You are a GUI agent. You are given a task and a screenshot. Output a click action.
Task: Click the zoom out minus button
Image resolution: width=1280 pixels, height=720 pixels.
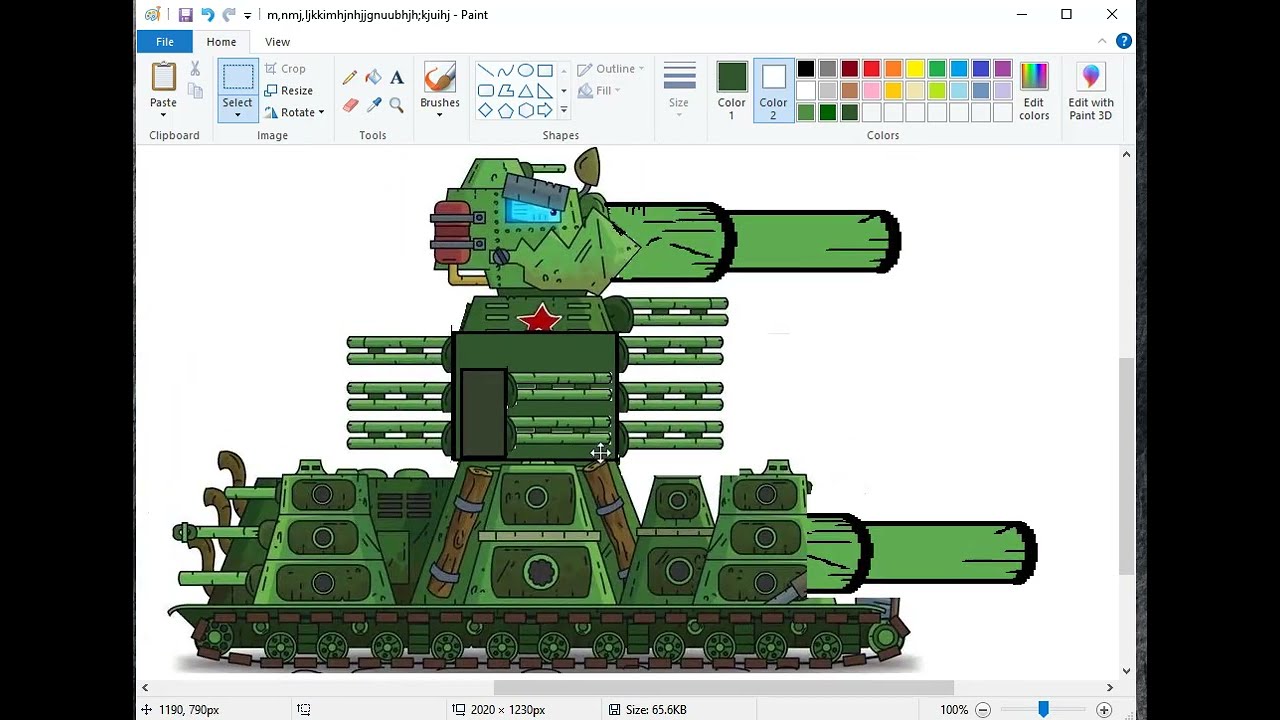click(983, 710)
